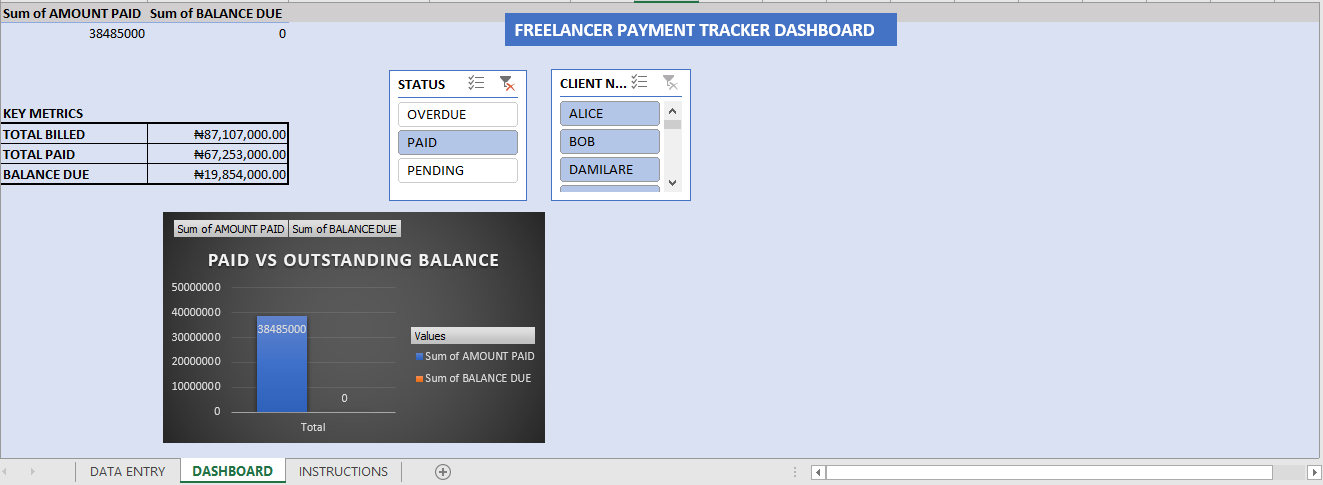Select the Sum of AMOUNT PAID header cell

coord(74,14)
